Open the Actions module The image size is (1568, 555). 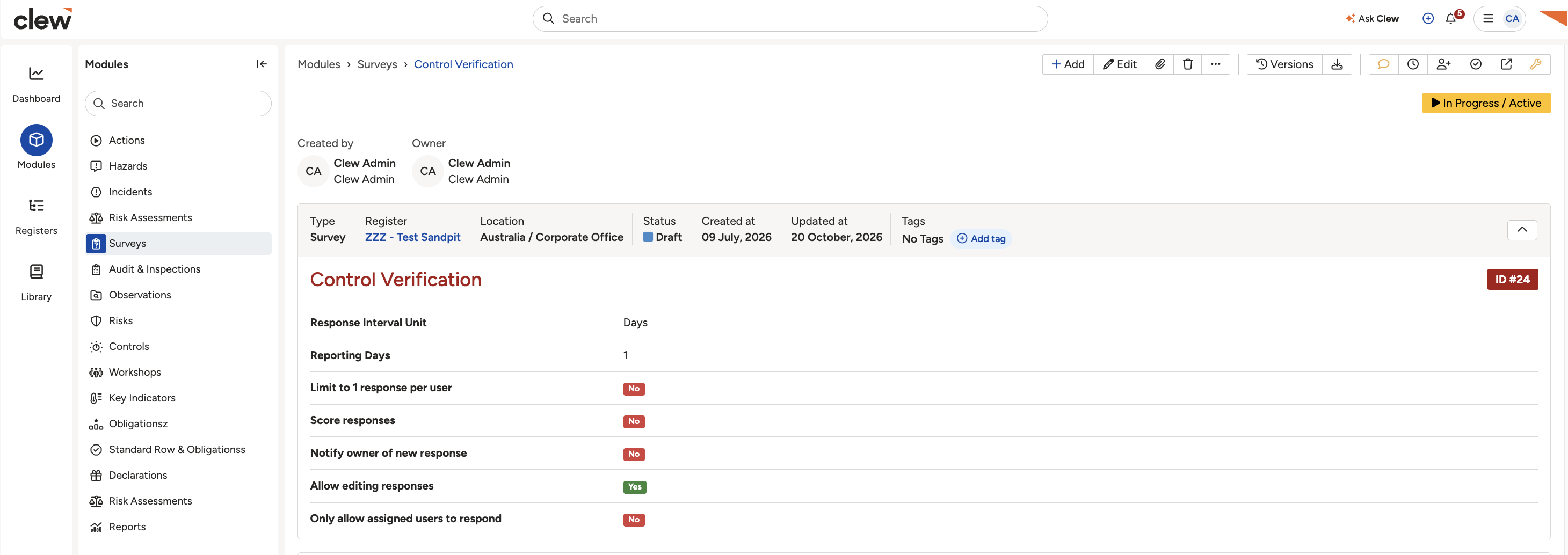click(178, 140)
